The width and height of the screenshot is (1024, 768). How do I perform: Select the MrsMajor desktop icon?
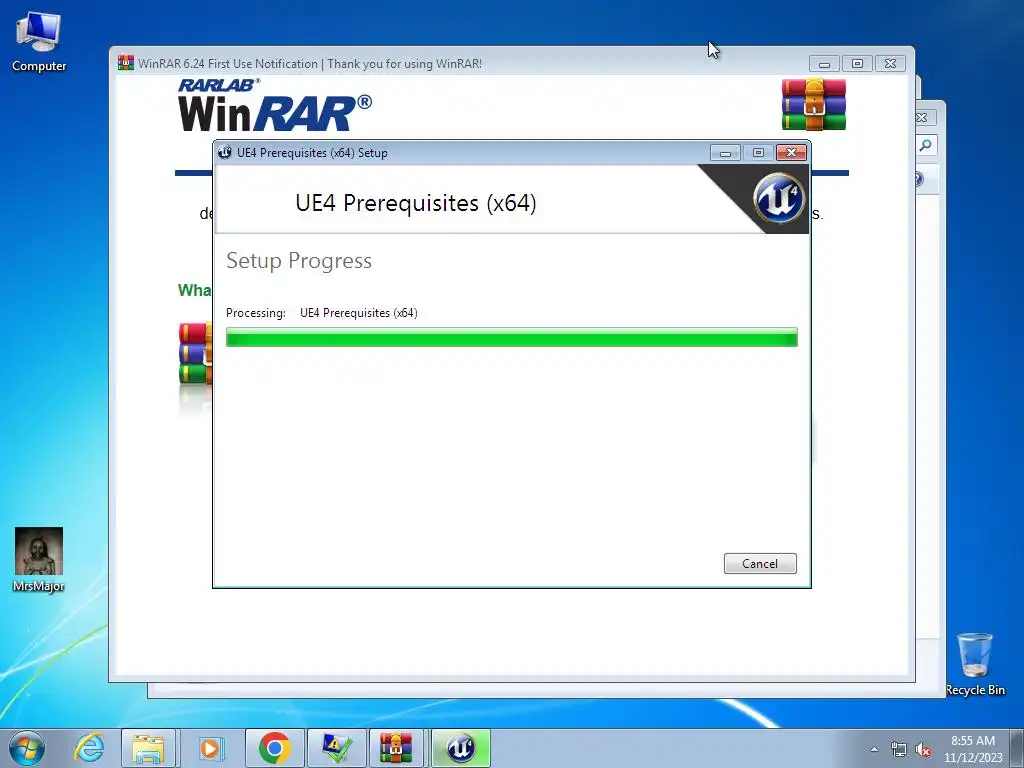point(39,560)
